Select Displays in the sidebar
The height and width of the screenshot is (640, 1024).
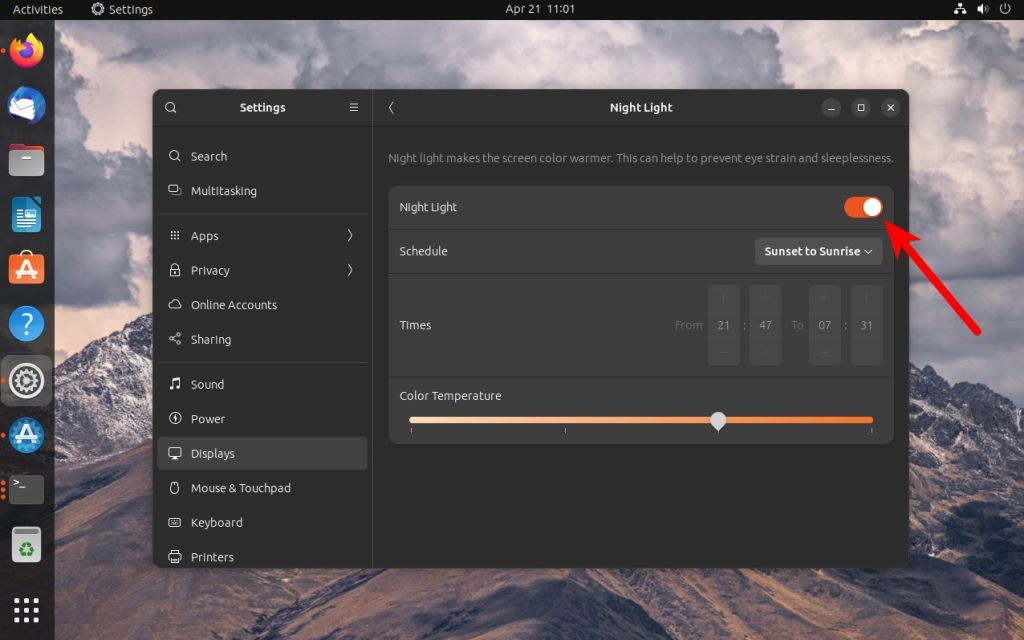[263, 453]
